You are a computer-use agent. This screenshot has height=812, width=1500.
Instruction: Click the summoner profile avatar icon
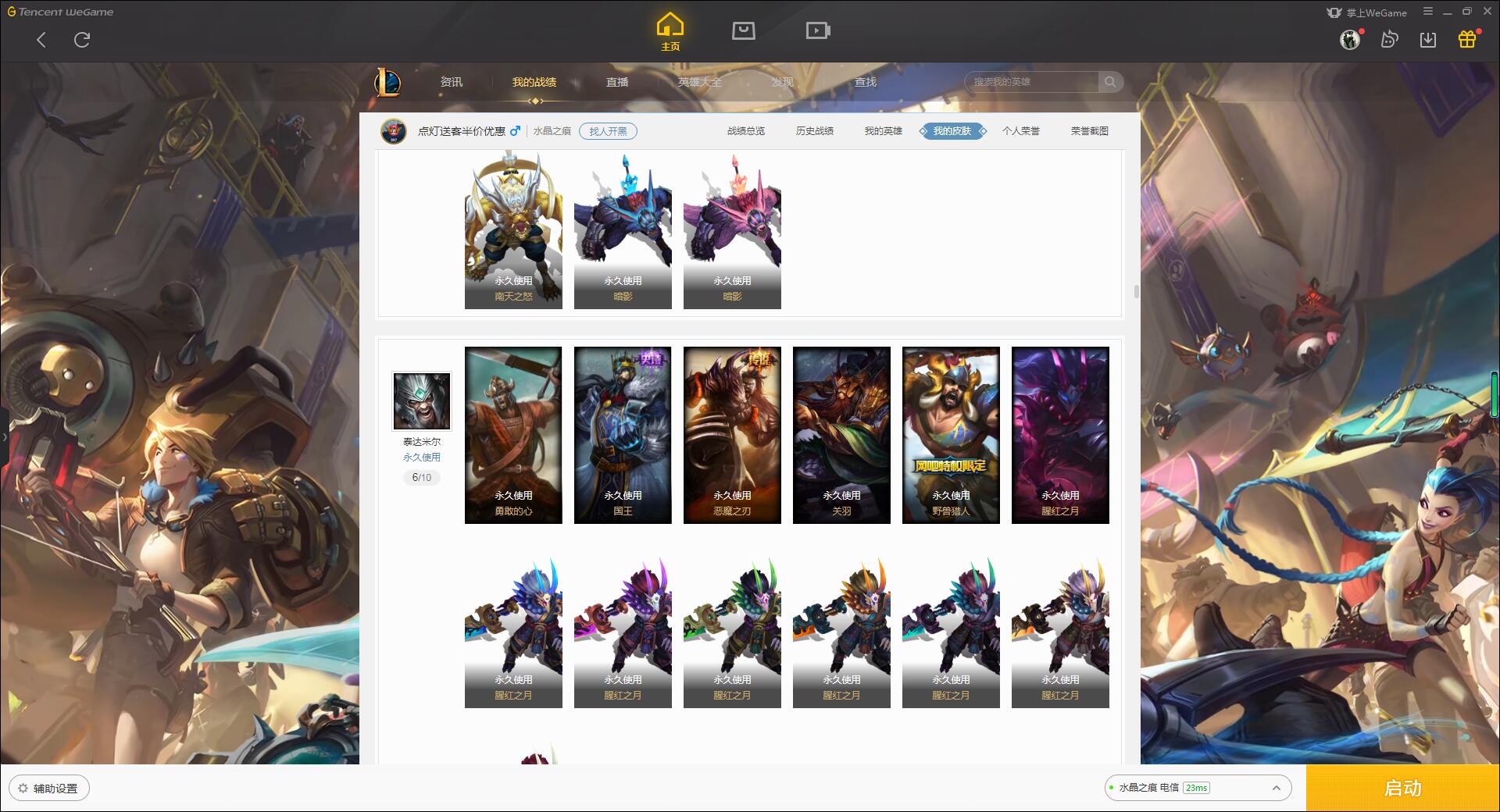[x=394, y=131]
